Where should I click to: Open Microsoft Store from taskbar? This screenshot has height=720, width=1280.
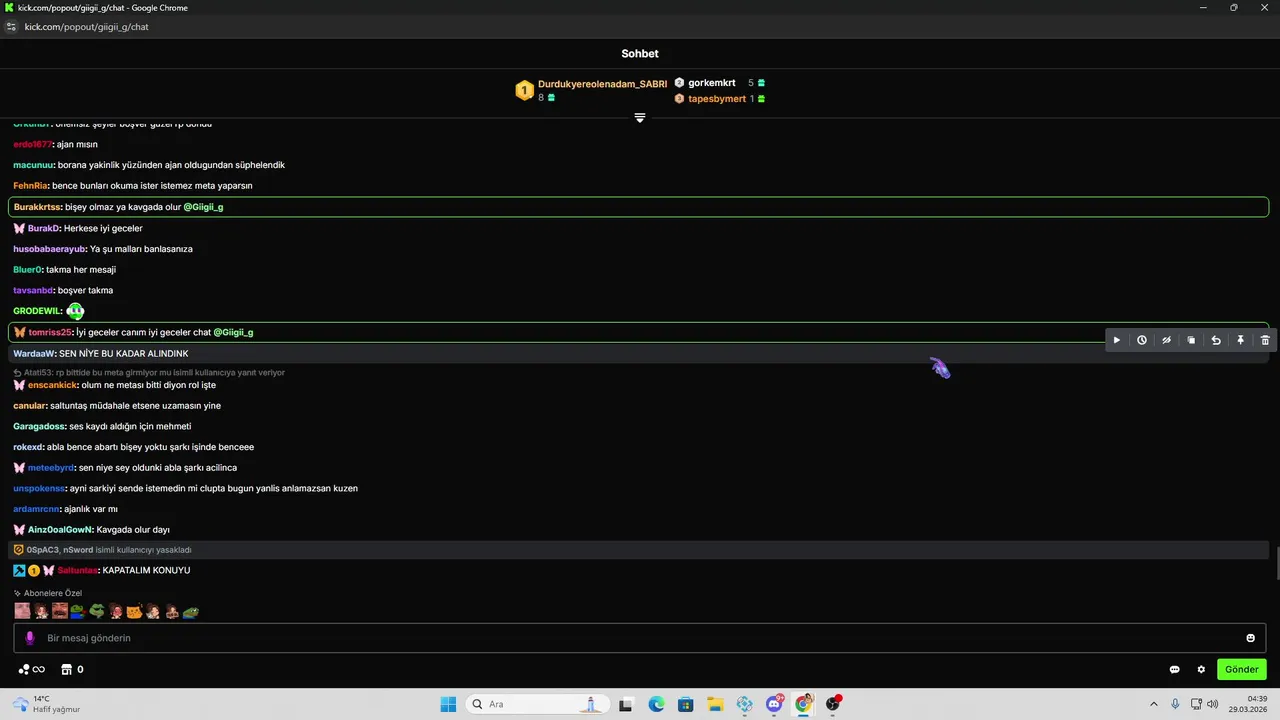point(685,704)
